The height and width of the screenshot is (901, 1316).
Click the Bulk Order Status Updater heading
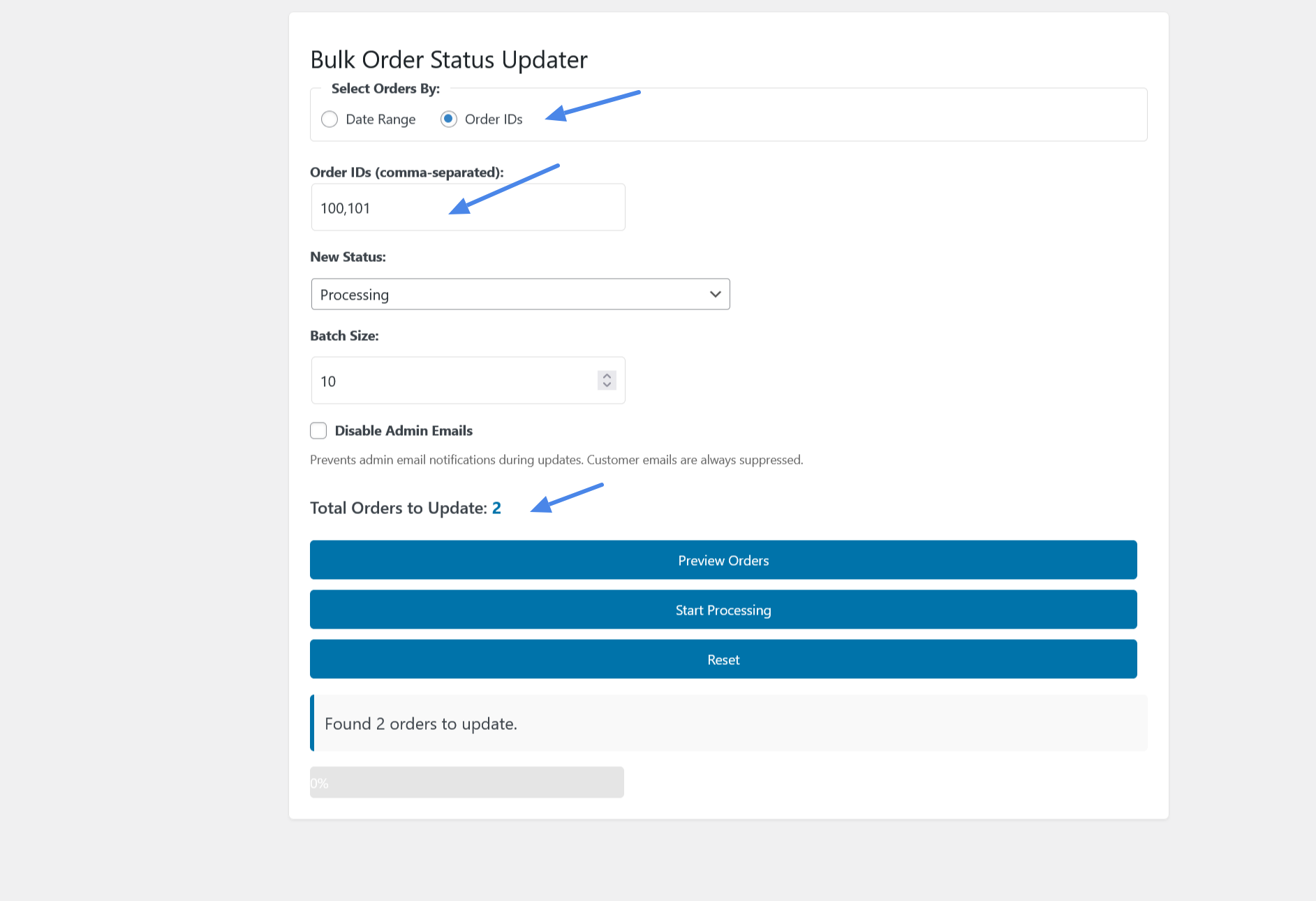tap(448, 59)
